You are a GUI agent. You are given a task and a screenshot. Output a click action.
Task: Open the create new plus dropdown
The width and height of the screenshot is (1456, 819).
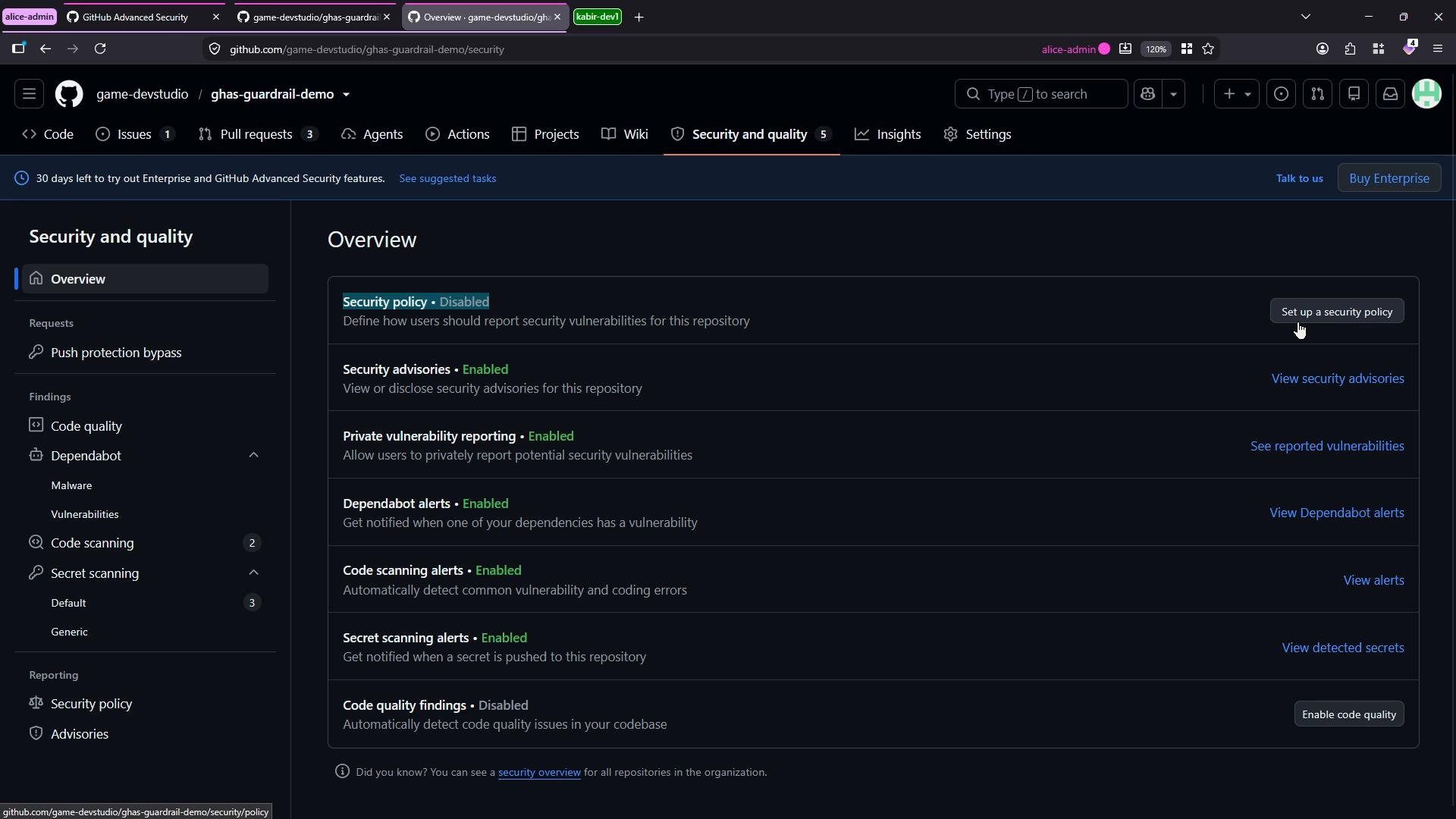click(x=1237, y=94)
